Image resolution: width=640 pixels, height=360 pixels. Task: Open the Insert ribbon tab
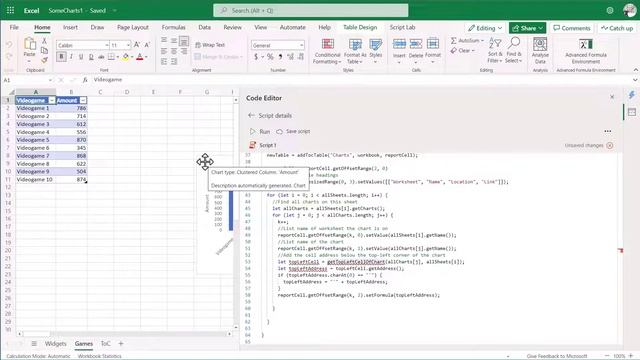(x=70, y=27)
